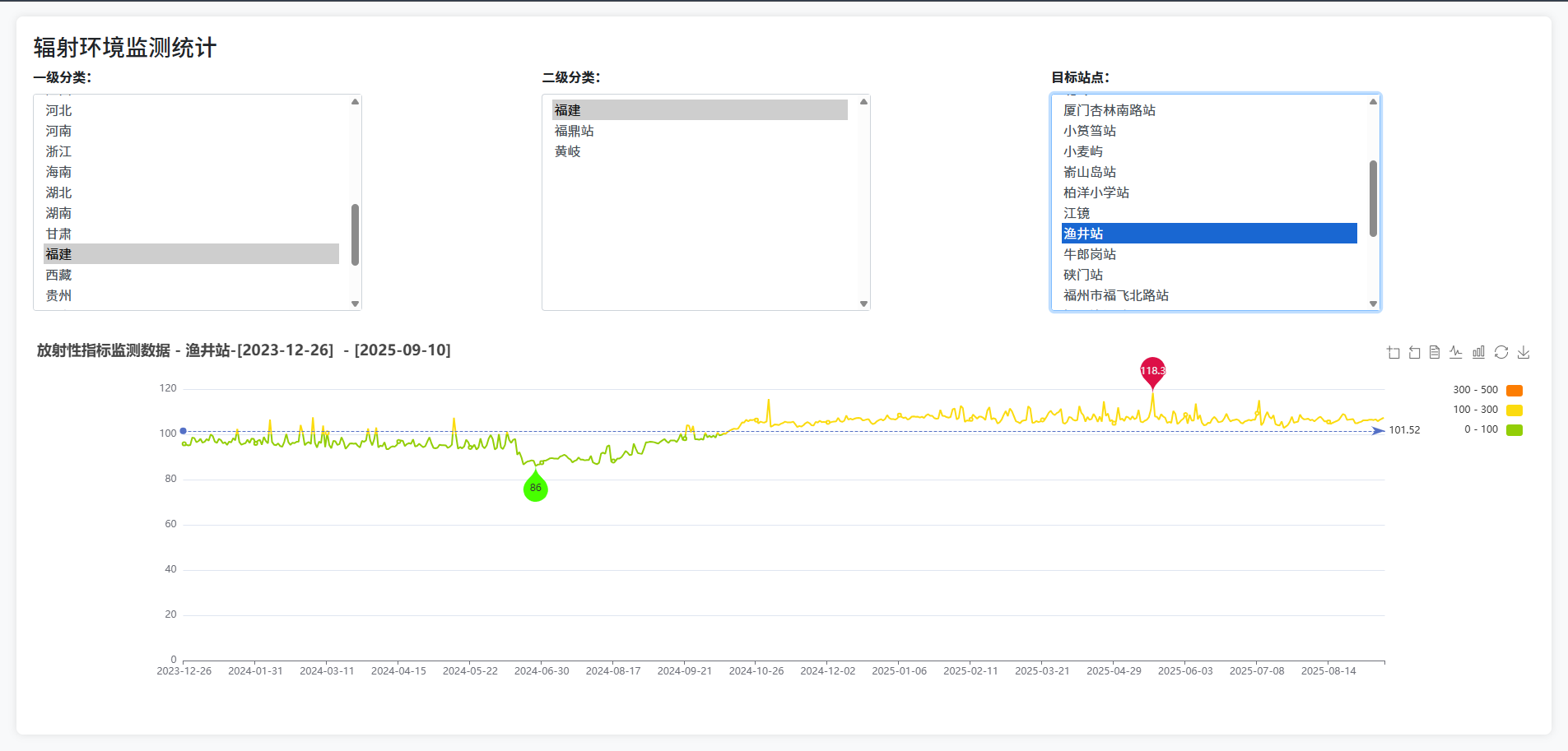Choose station 小麦屿
The image size is (1568, 751).
click(x=1209, y=151)
